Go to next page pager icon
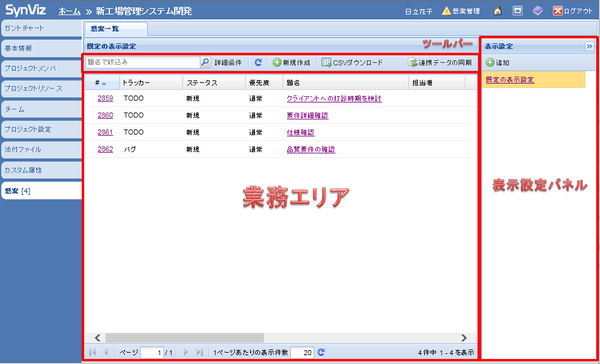The image size is (600, 364). 186,352
